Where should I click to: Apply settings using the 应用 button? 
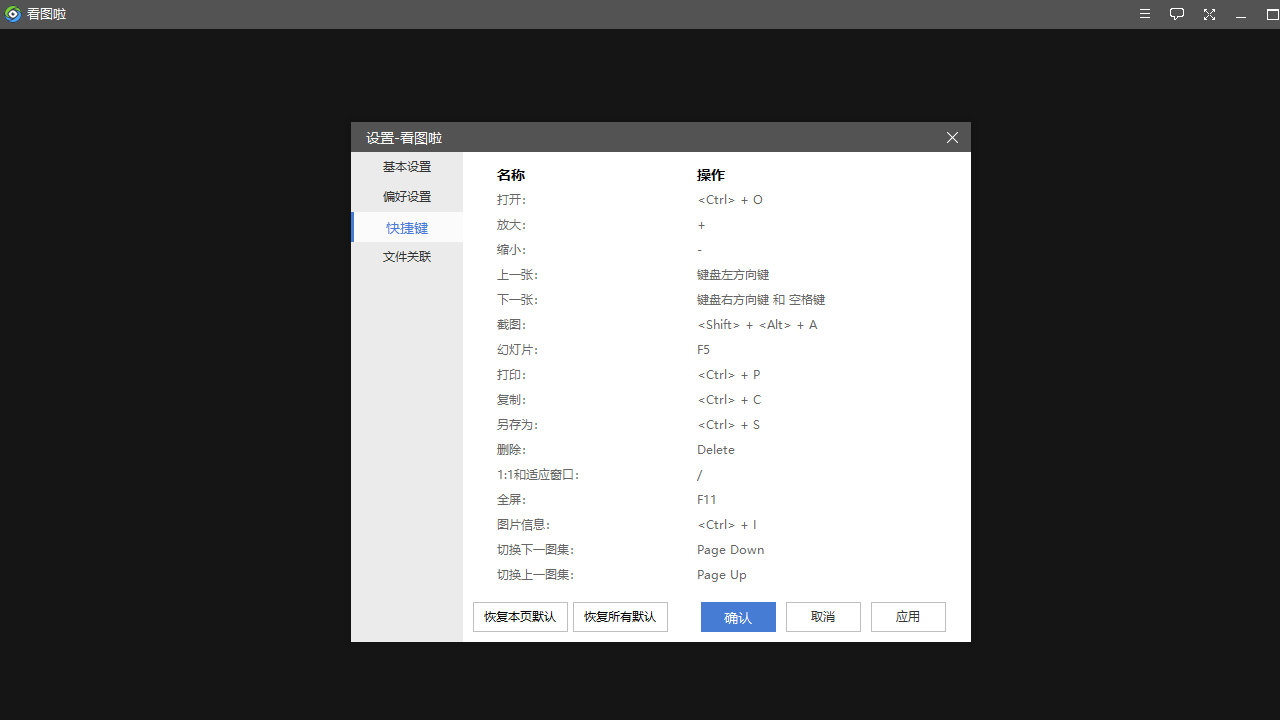coord(908,617)
